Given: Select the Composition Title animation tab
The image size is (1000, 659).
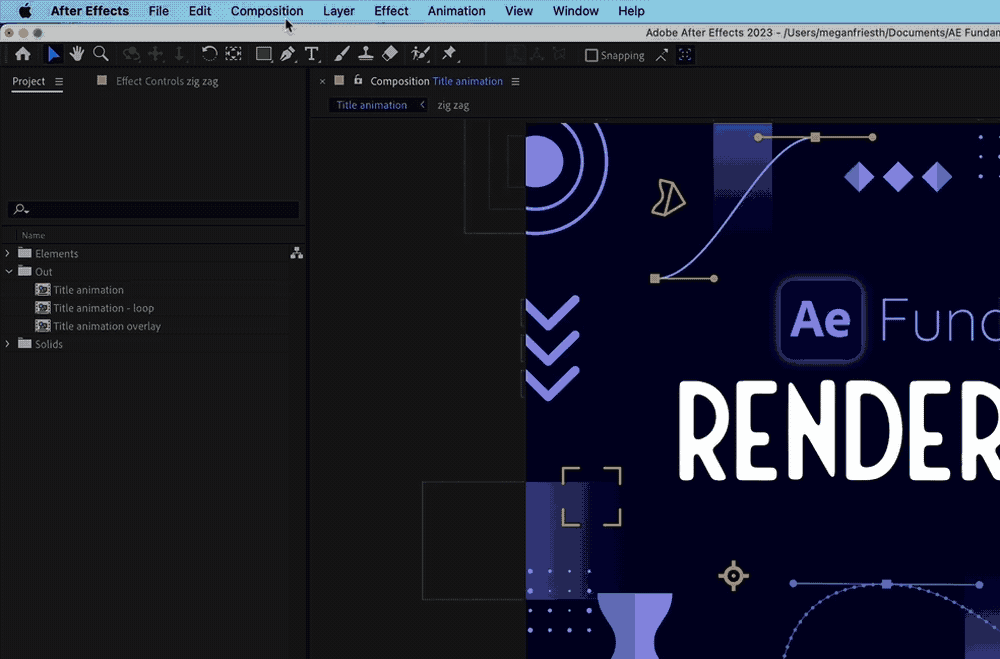Looking at the screenshot, I should [x=436, y=81].
